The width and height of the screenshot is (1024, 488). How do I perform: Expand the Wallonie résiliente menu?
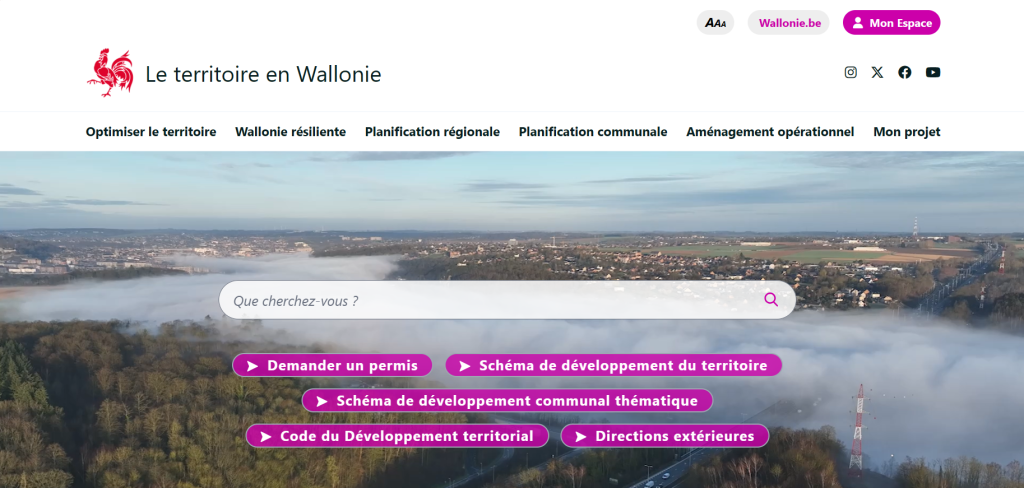(x=290, y=131)
